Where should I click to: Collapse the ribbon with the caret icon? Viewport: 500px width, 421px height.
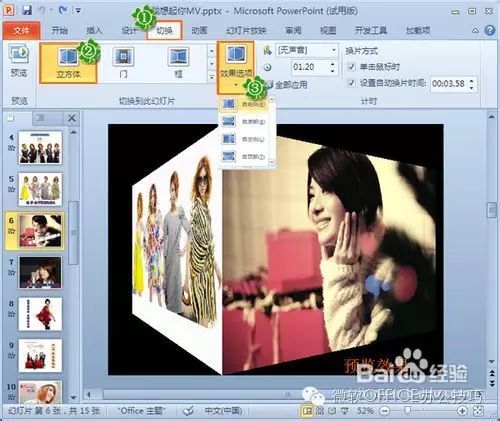pos(476,31)
